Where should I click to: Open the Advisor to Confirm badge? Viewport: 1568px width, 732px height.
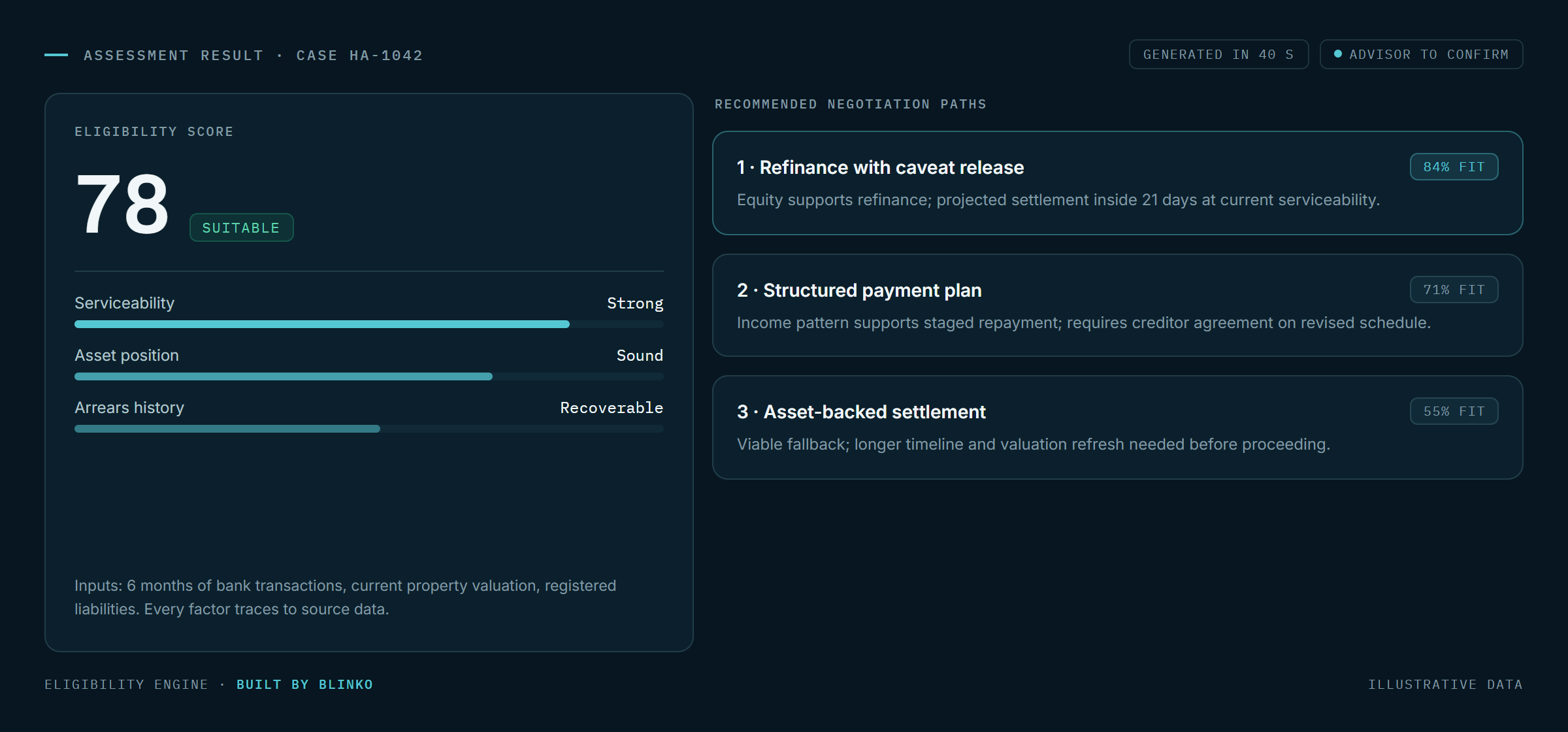coord(1421,54)
